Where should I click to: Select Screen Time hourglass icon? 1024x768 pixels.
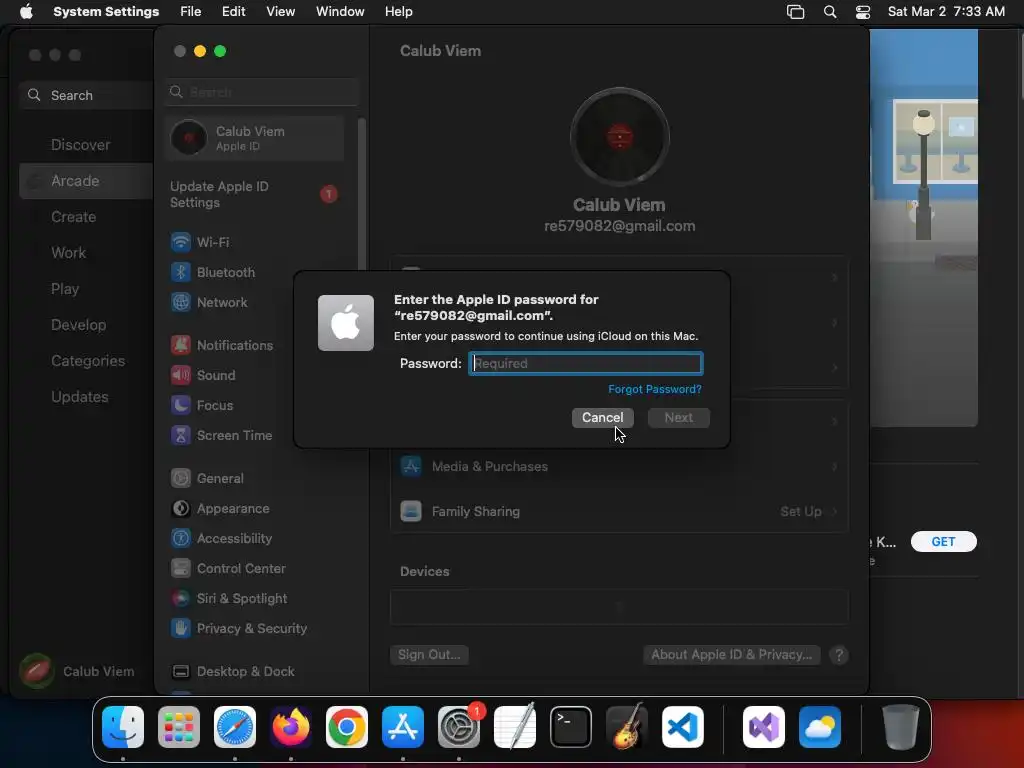pyautogui.click(x=181, y=435)
